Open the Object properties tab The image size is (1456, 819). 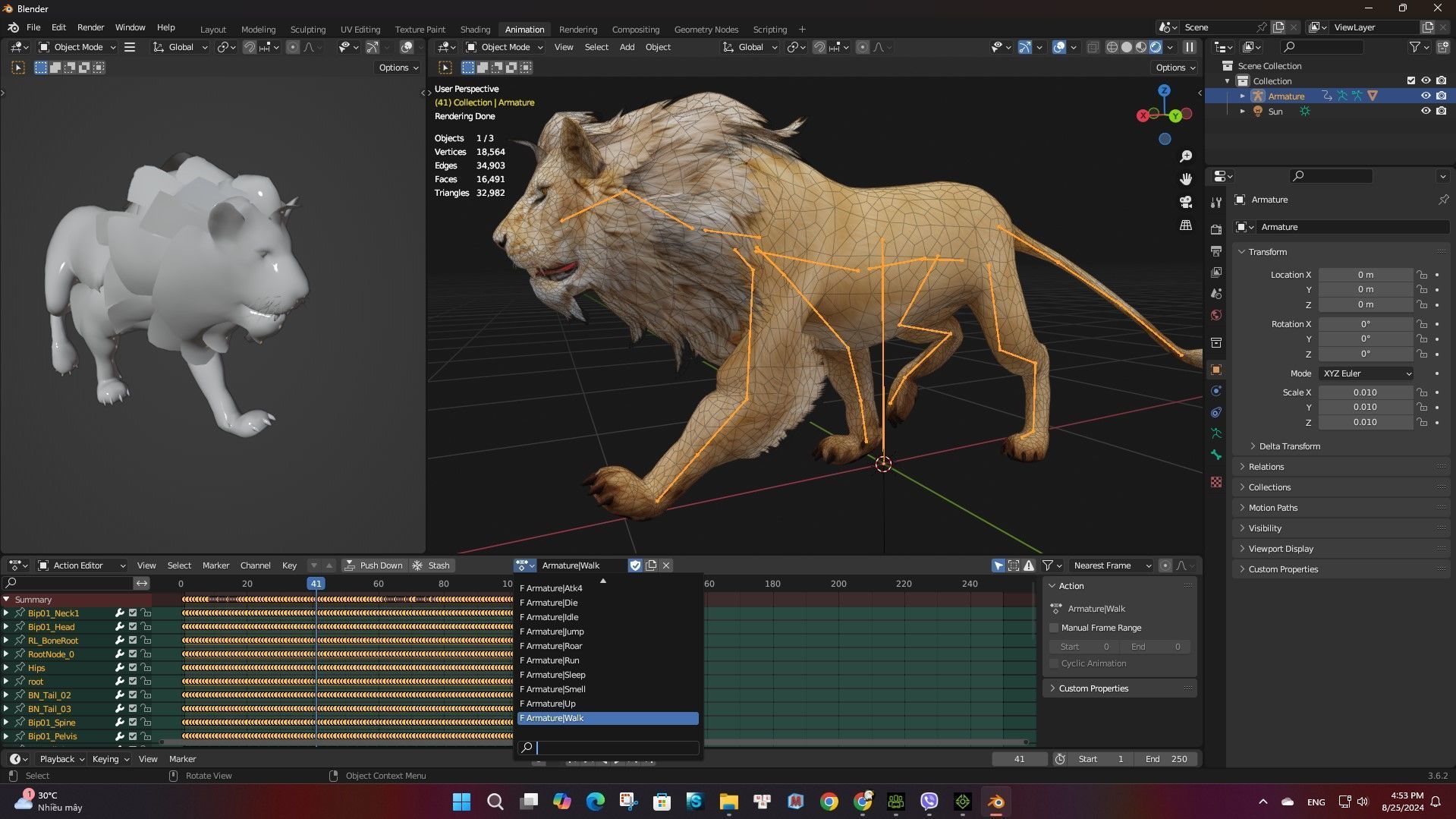click(x=1216, y=370)
